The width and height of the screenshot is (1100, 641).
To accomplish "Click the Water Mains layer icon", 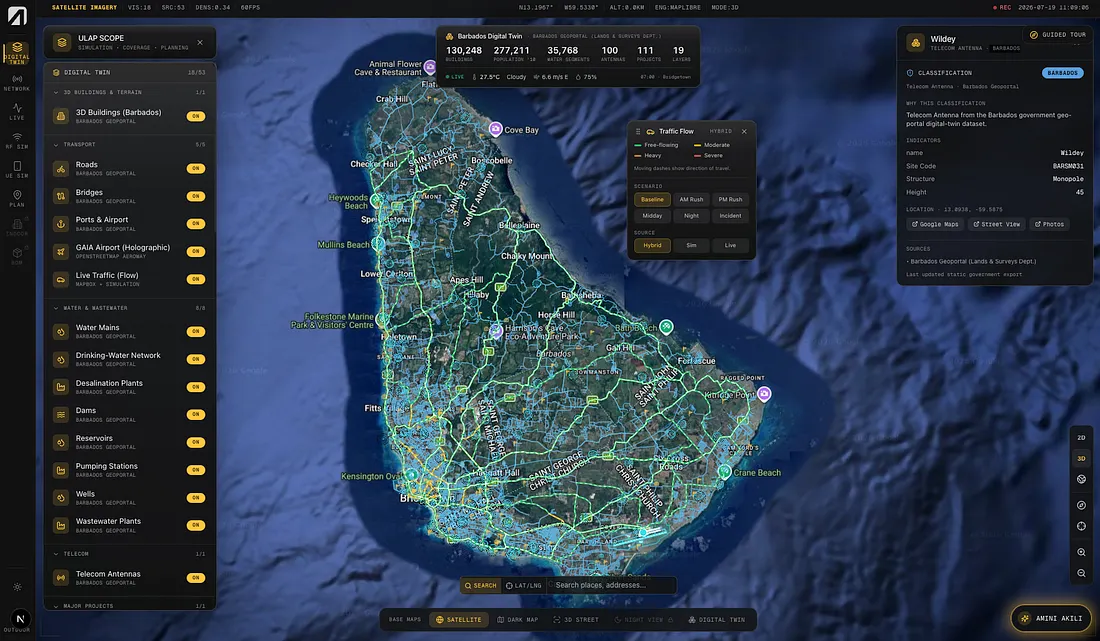I will tap(61, 331).
